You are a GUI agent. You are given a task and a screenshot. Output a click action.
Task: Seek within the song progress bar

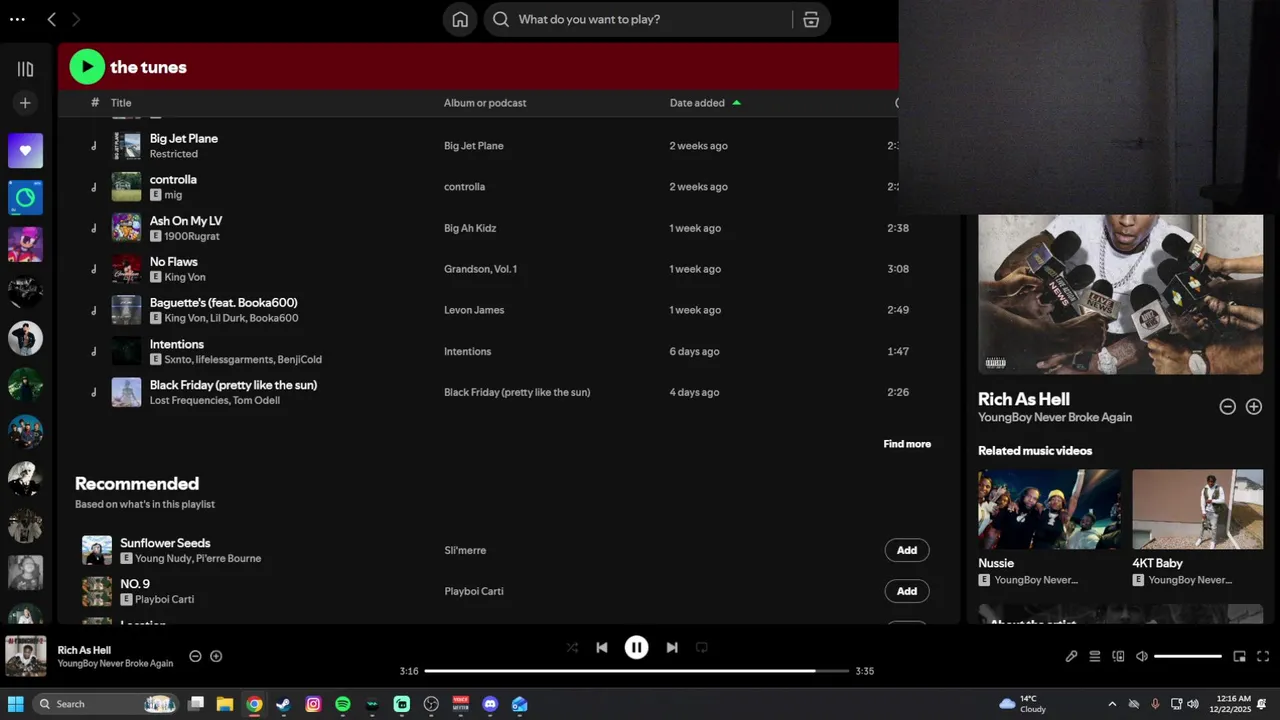637,671
